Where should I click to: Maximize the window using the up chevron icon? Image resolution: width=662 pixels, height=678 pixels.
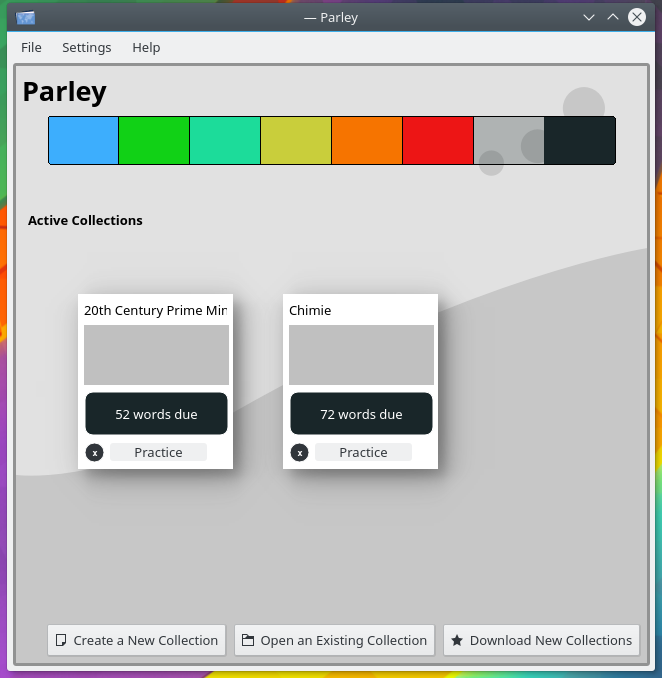(x=613, y=17)
